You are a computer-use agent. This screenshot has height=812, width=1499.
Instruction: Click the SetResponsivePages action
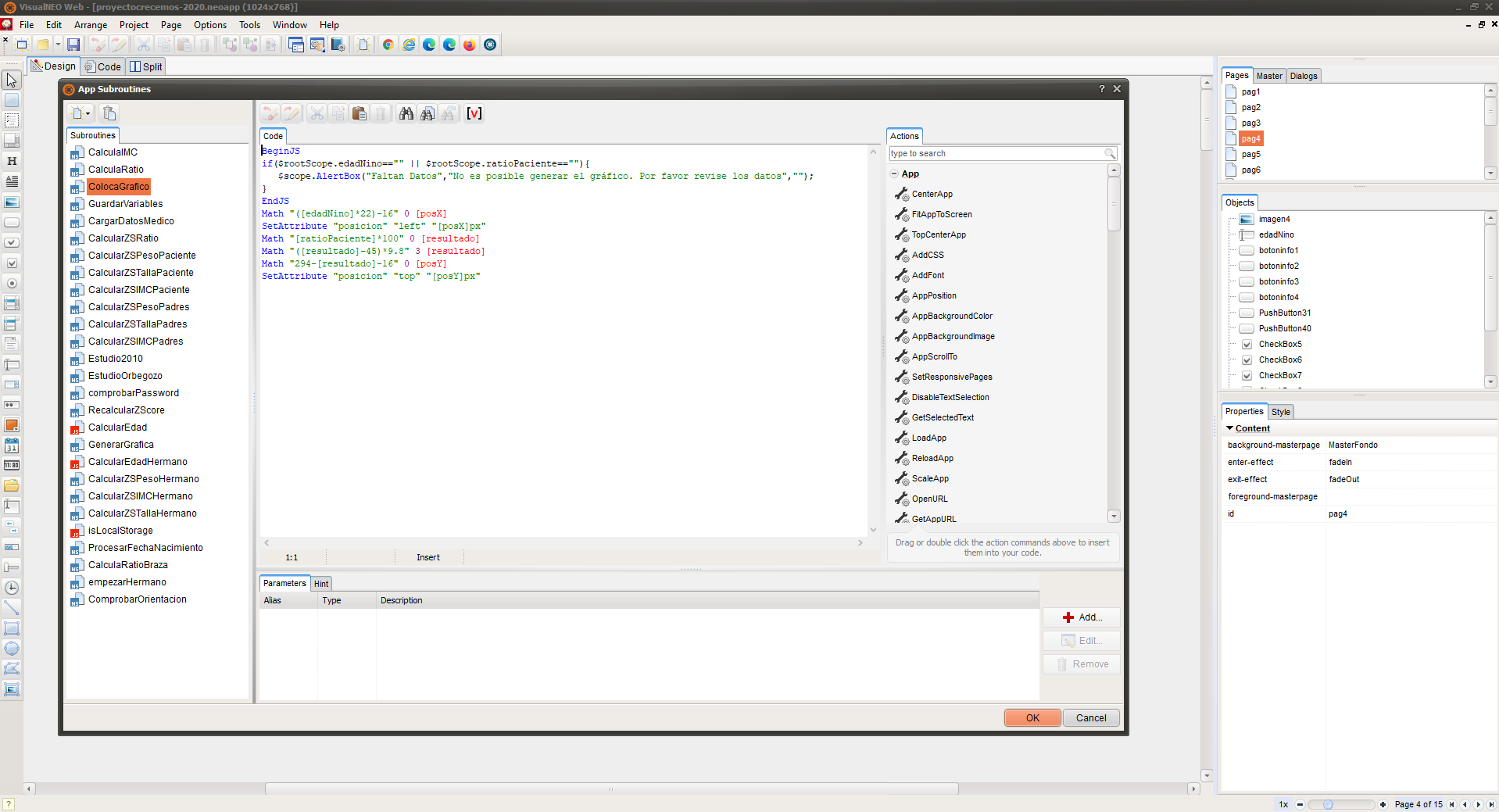click(x=952, y=377)
